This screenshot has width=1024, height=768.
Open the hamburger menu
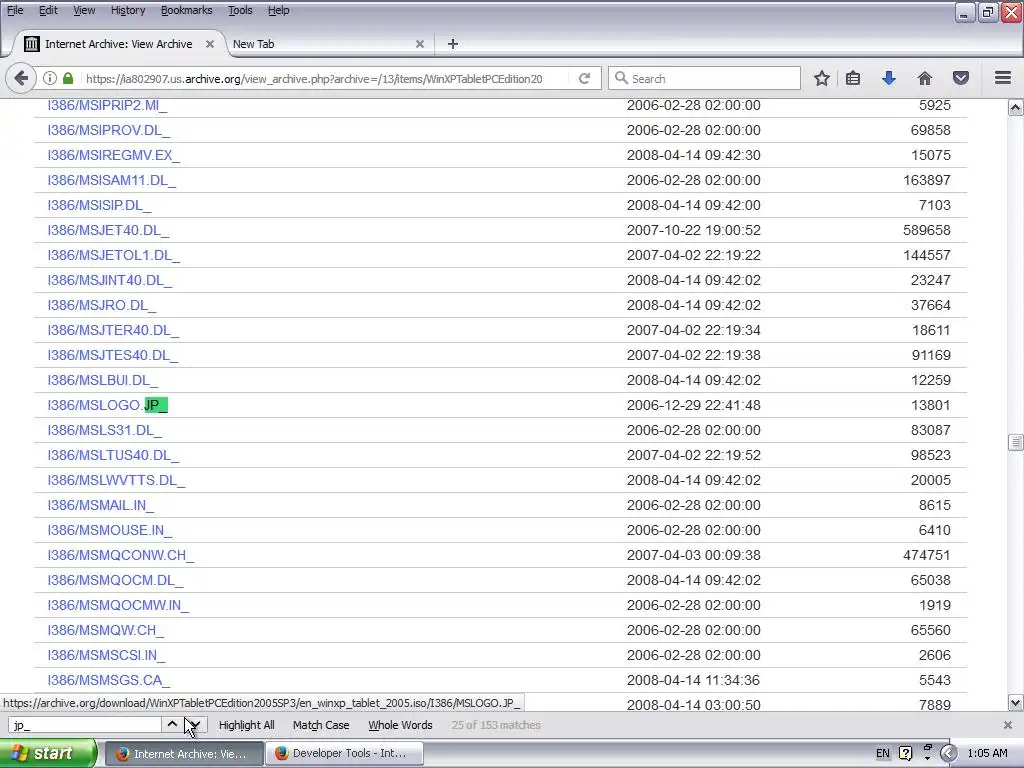1003,78
